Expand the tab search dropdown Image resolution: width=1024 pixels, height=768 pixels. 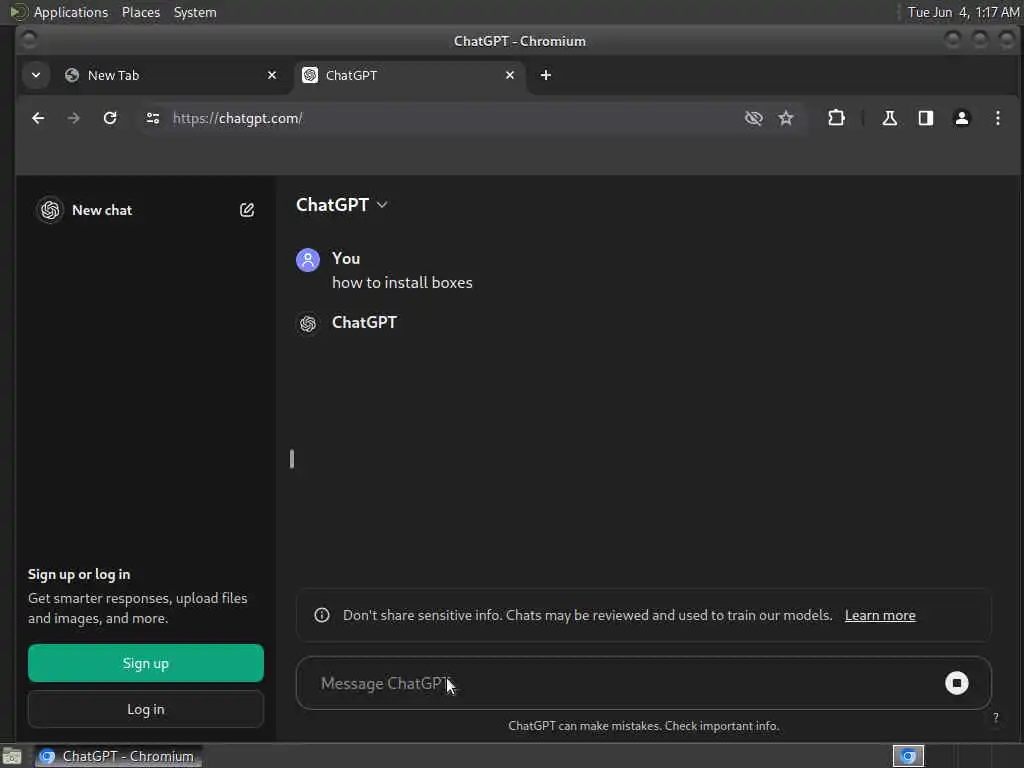[x=36, y=75]
